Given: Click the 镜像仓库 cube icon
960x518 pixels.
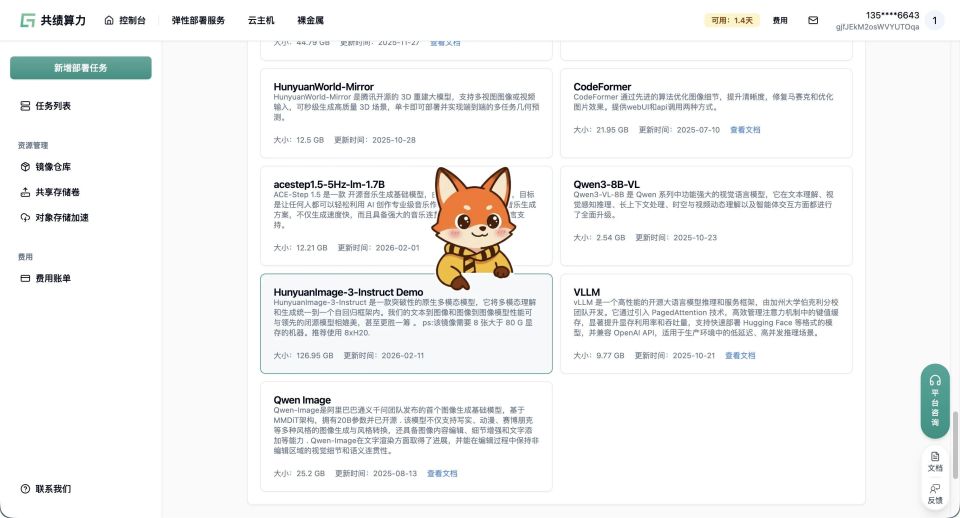Looking at the screenshot, I should tap(25, 167).
